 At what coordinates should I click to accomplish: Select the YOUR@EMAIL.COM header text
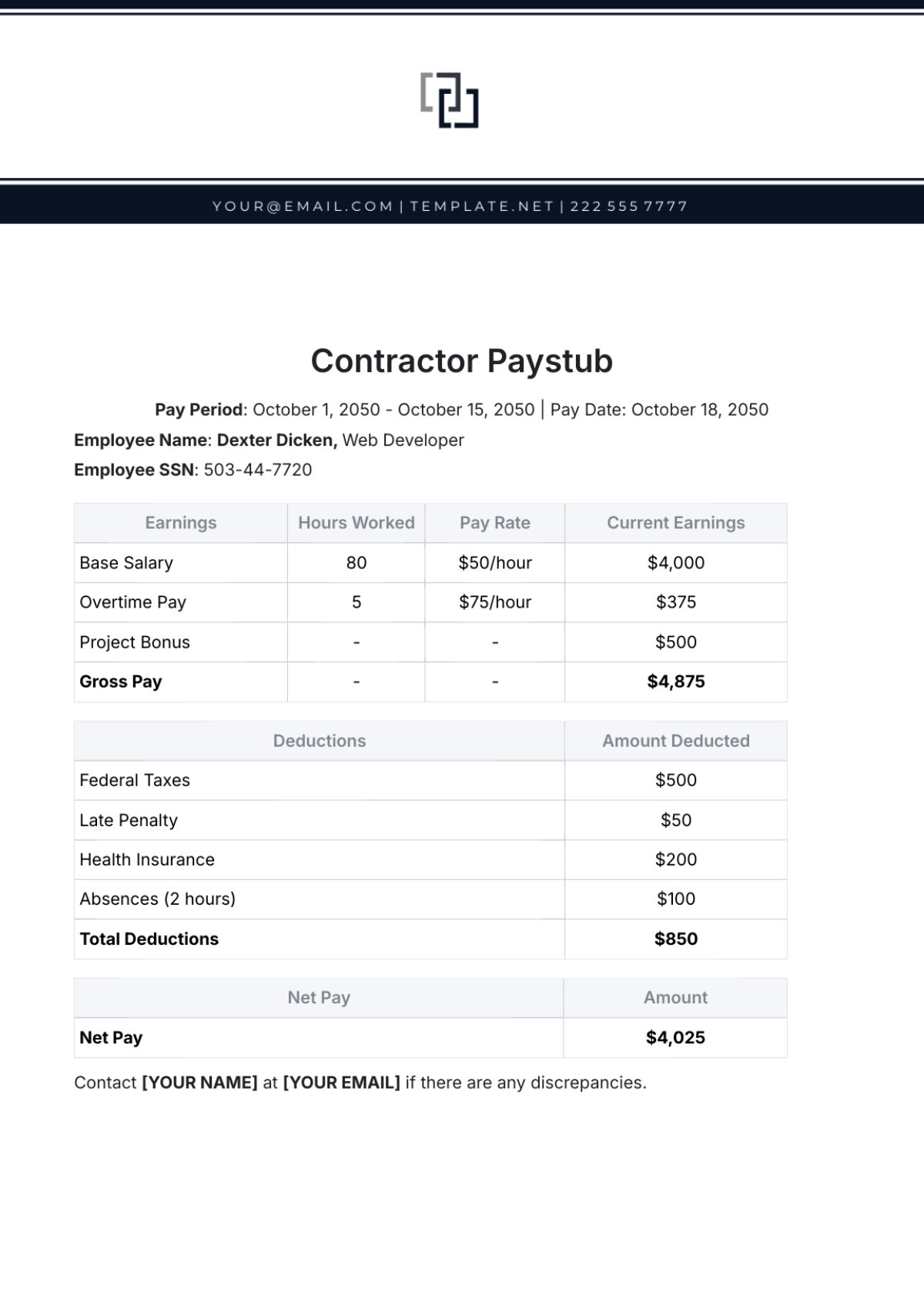303,206
